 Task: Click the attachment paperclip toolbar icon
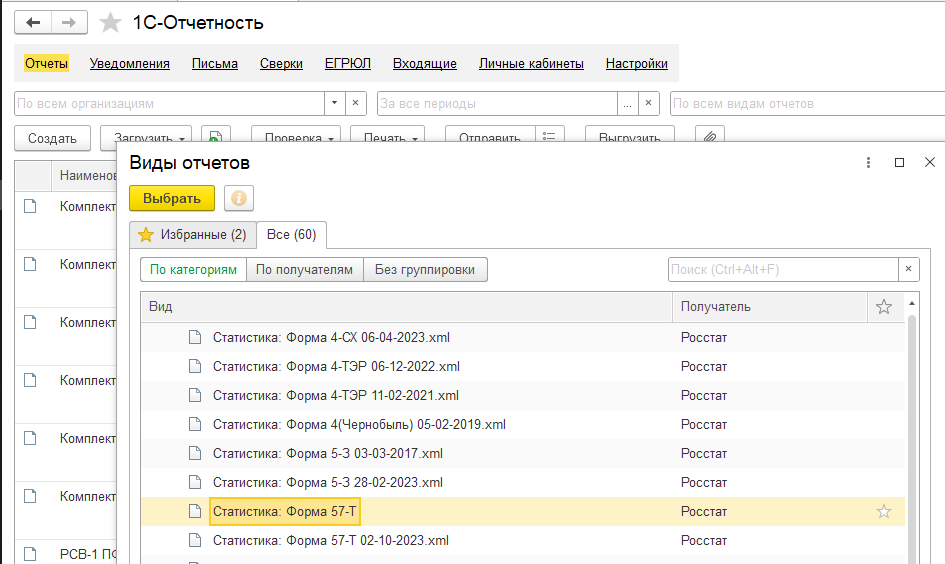pyautogui.click(x=709, y=138)
